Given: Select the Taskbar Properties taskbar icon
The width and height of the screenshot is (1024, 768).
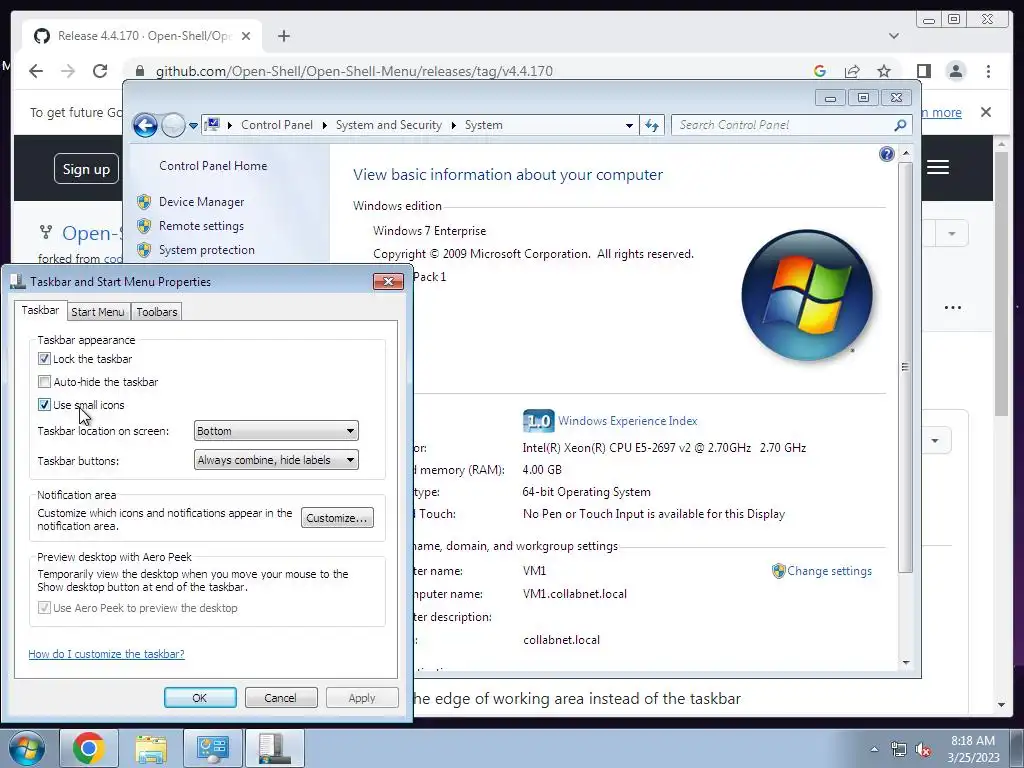Looking at the screenshot, I should click(x=274, y=748).
